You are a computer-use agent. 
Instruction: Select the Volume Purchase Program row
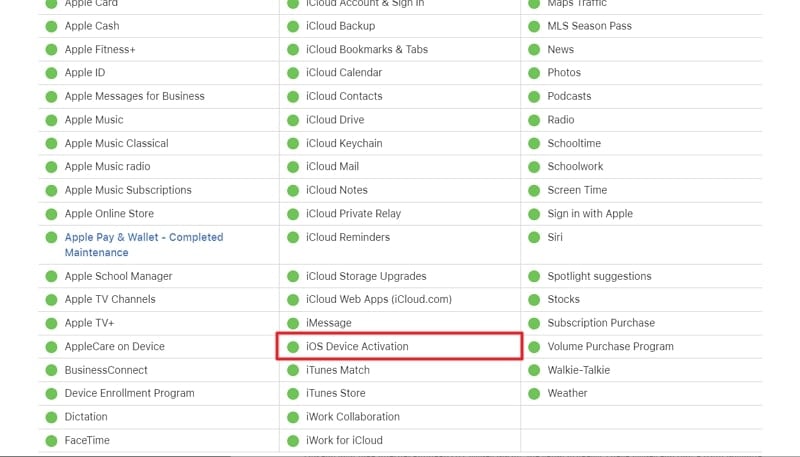pos(610,347)
